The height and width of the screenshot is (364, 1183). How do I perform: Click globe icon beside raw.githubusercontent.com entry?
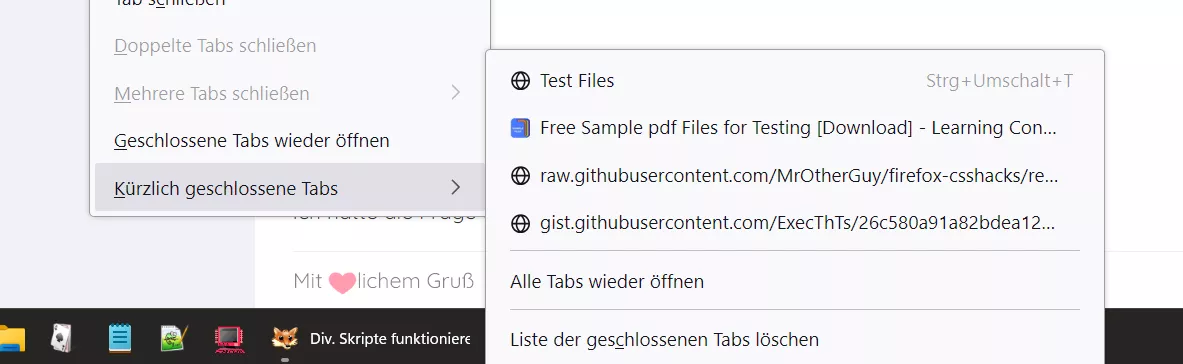tap(521, 176)
